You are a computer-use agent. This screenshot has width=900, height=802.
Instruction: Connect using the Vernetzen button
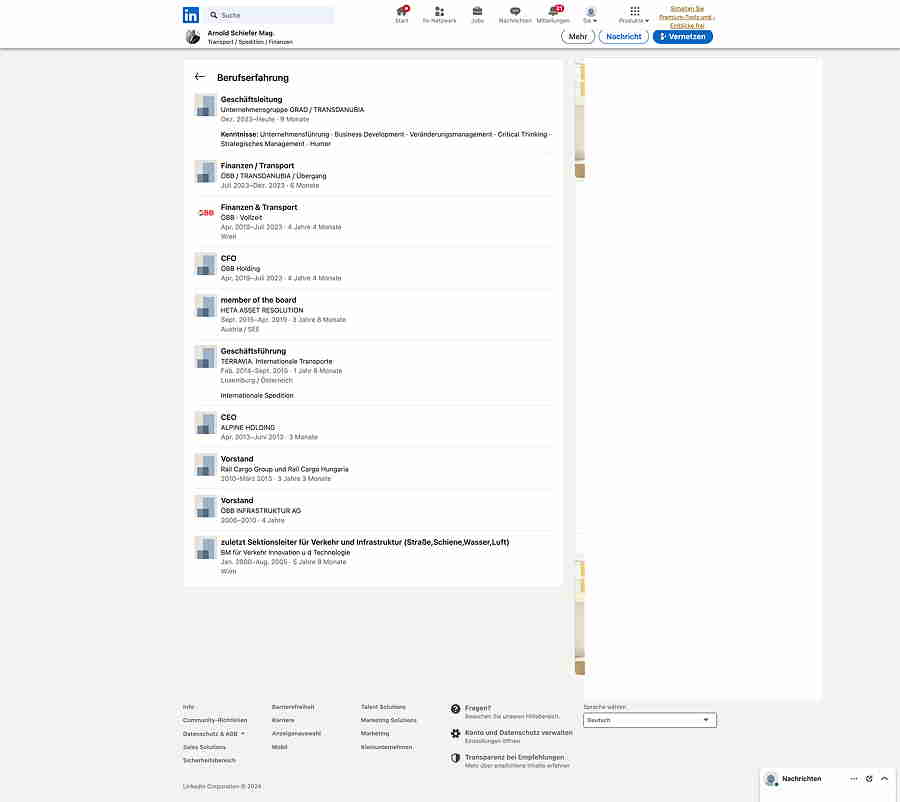(682, 36)
